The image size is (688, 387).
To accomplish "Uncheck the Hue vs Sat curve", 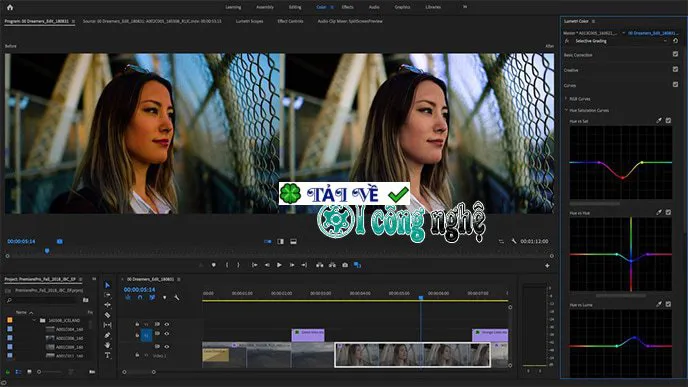I will [x=668, y=120].
